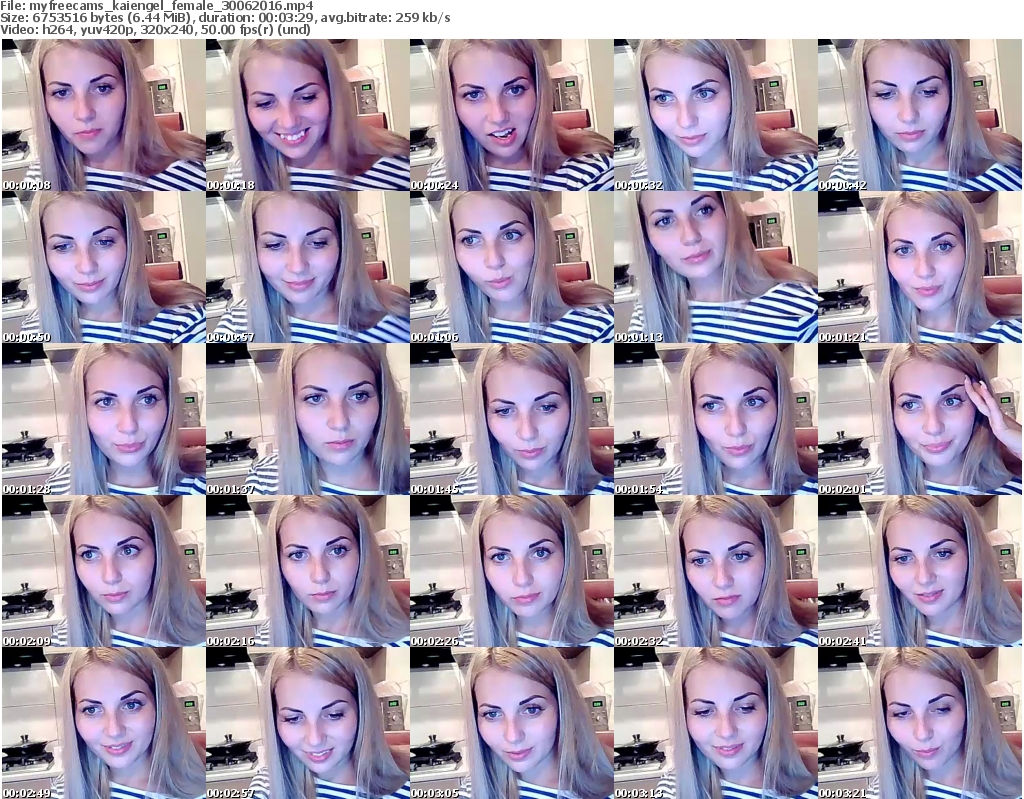
Task: Click the frame labeled 00:02:41
Action: [920, 571]
